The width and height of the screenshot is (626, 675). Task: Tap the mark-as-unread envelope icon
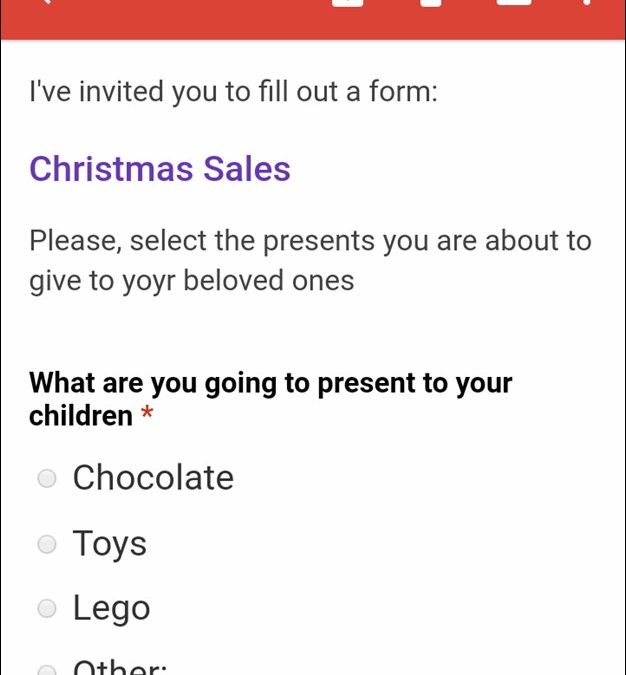(514, 3)
